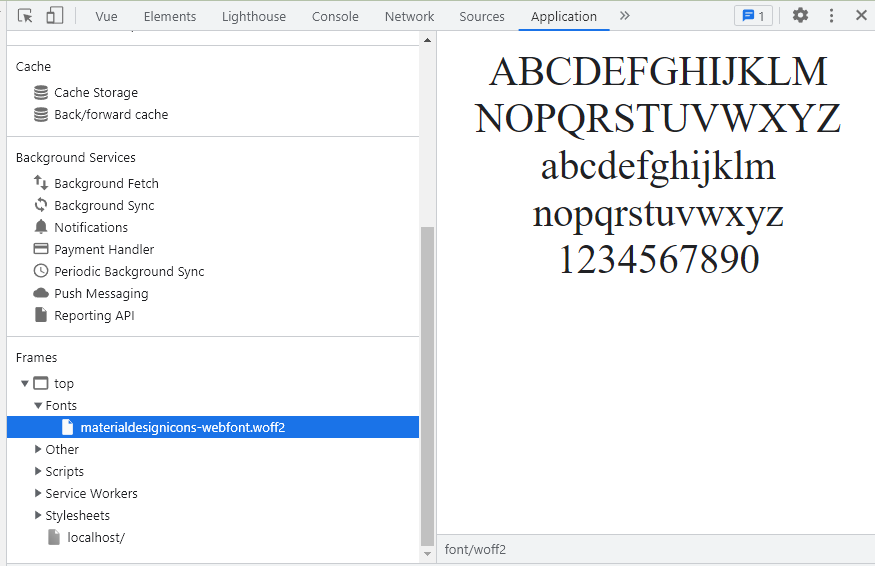Switch to the Console tab

point(335,17)
